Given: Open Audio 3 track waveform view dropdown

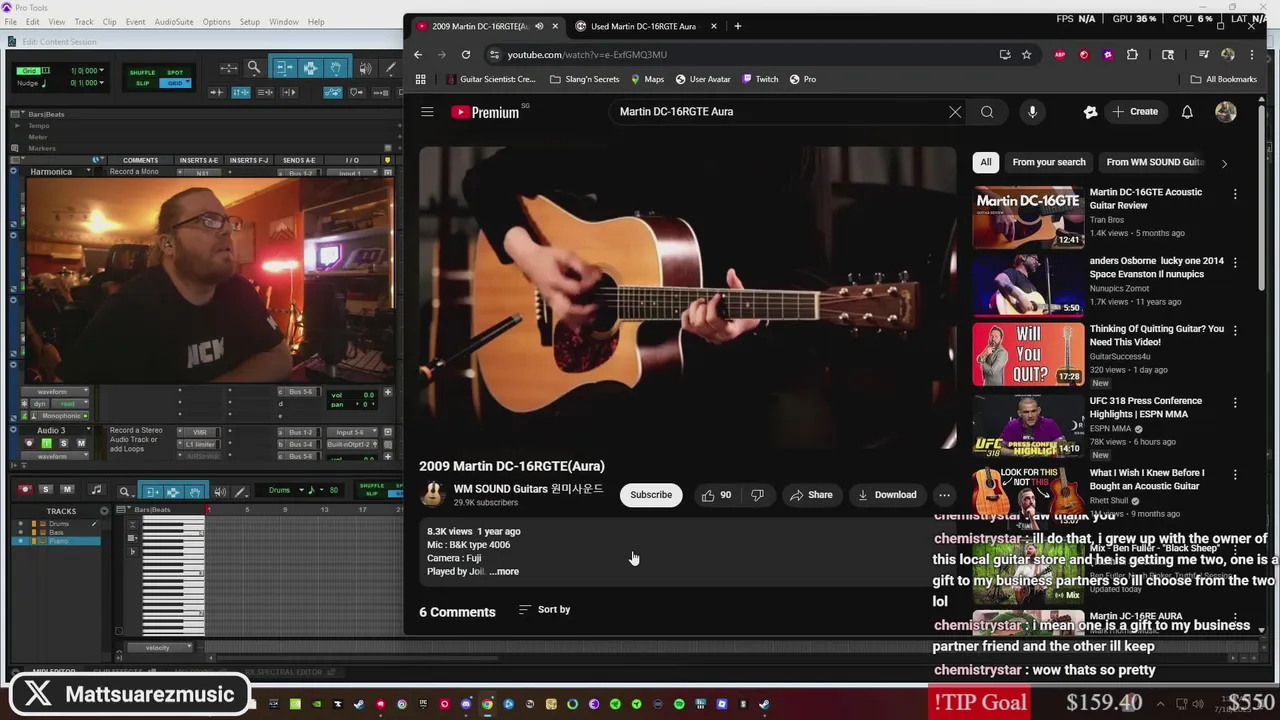Looking at the screenshot, I should pos(57,456).
